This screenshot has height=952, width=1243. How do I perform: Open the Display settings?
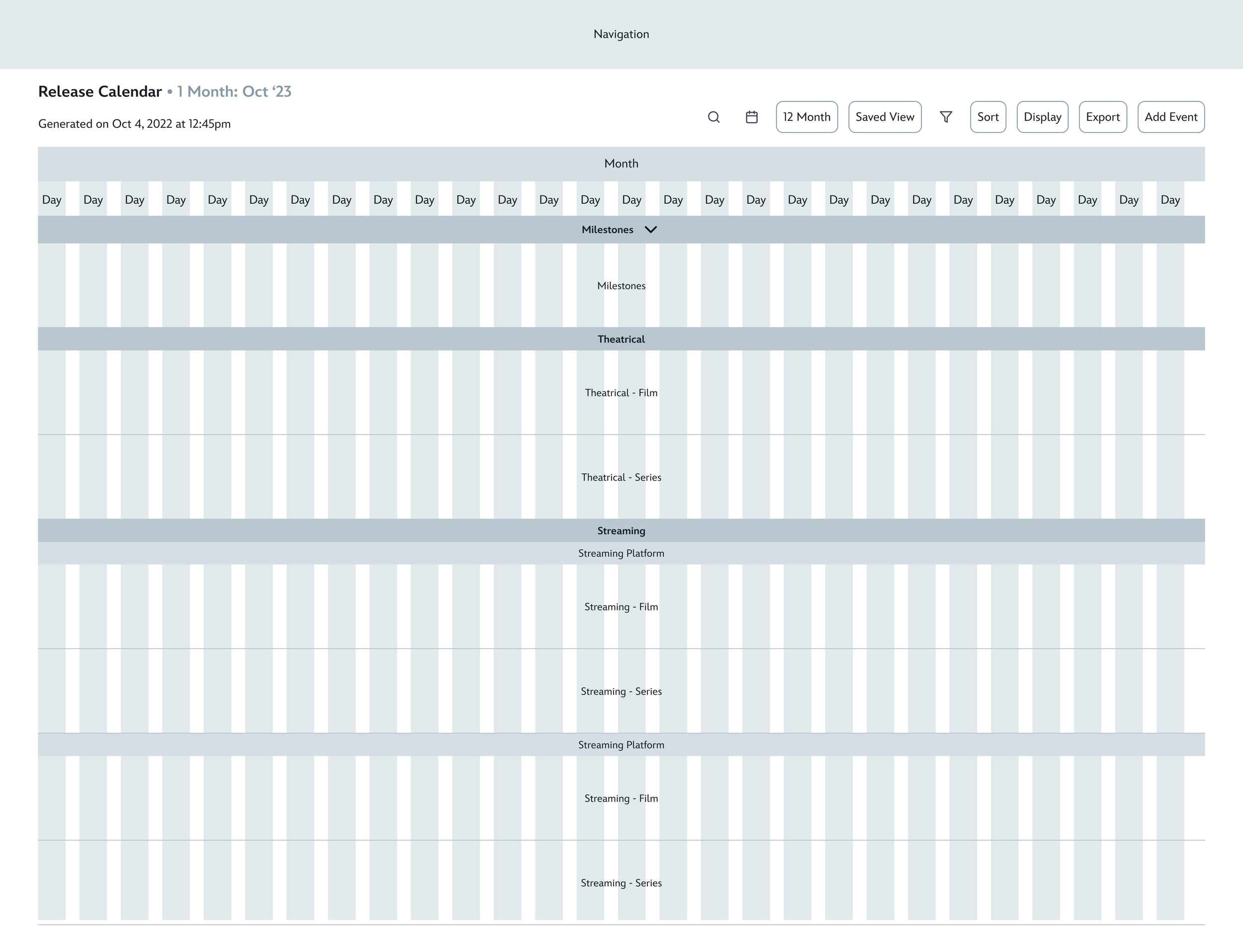(1042, 117)
